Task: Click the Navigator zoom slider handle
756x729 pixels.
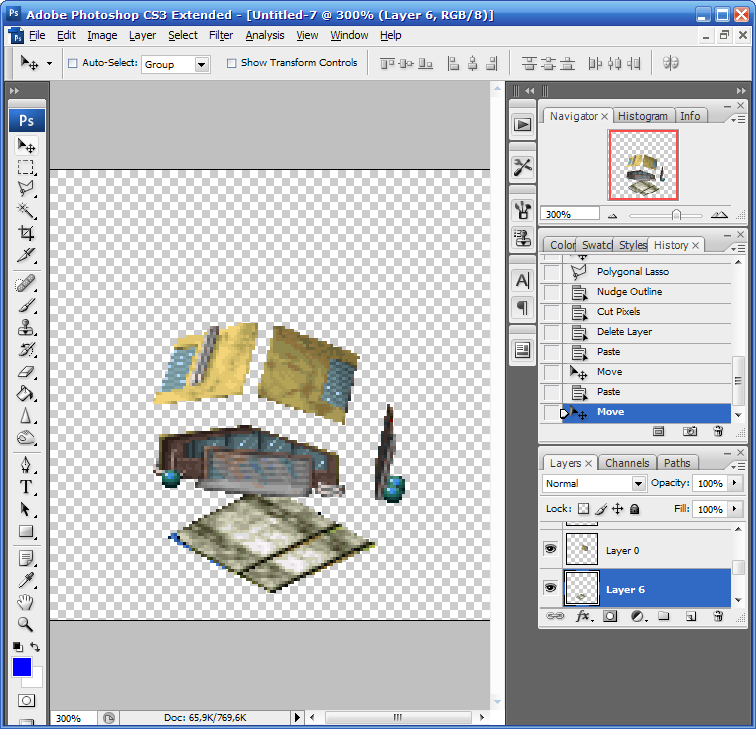Action: (676, 215)
